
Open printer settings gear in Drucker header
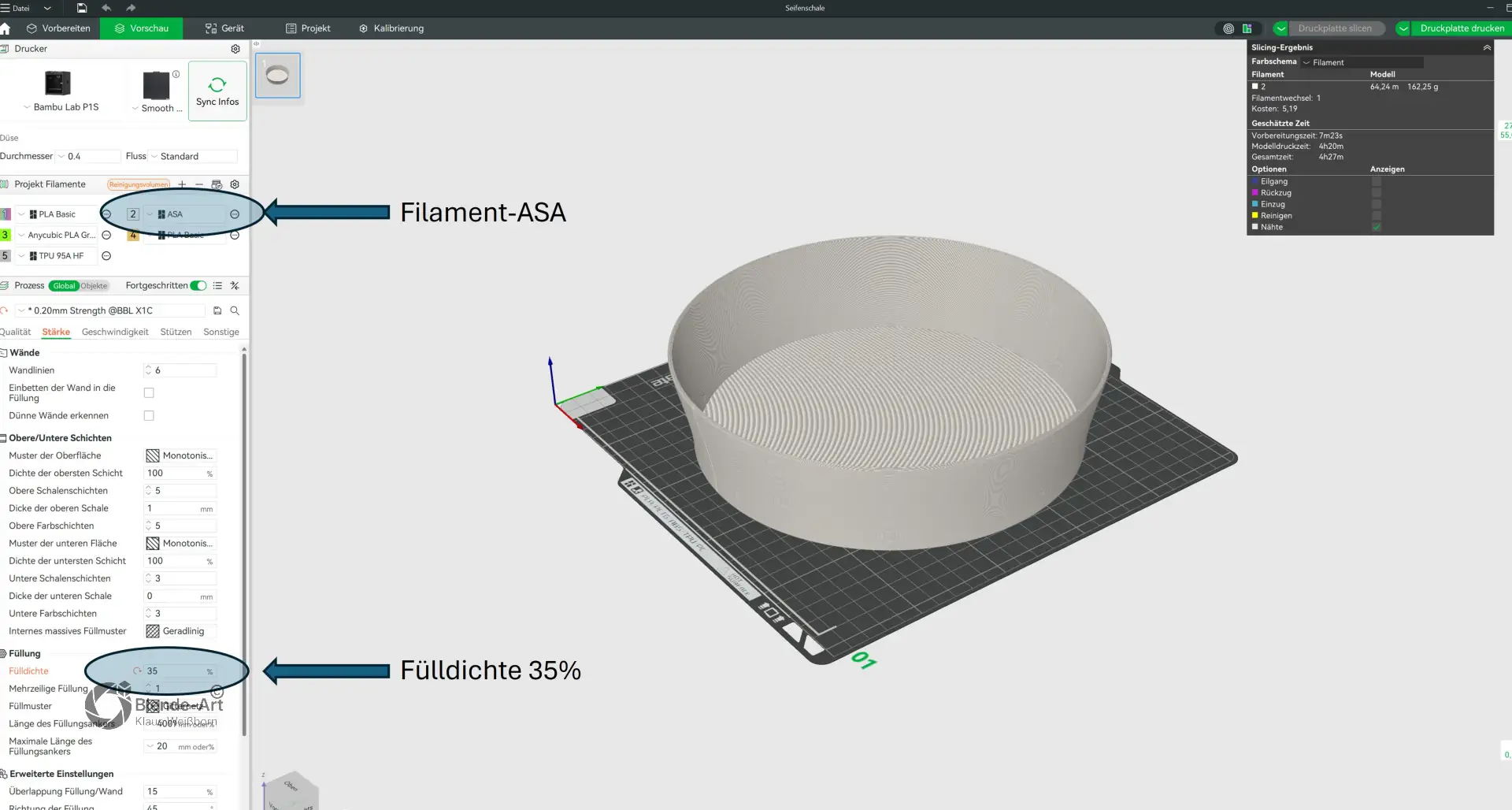tap(235, 49)
